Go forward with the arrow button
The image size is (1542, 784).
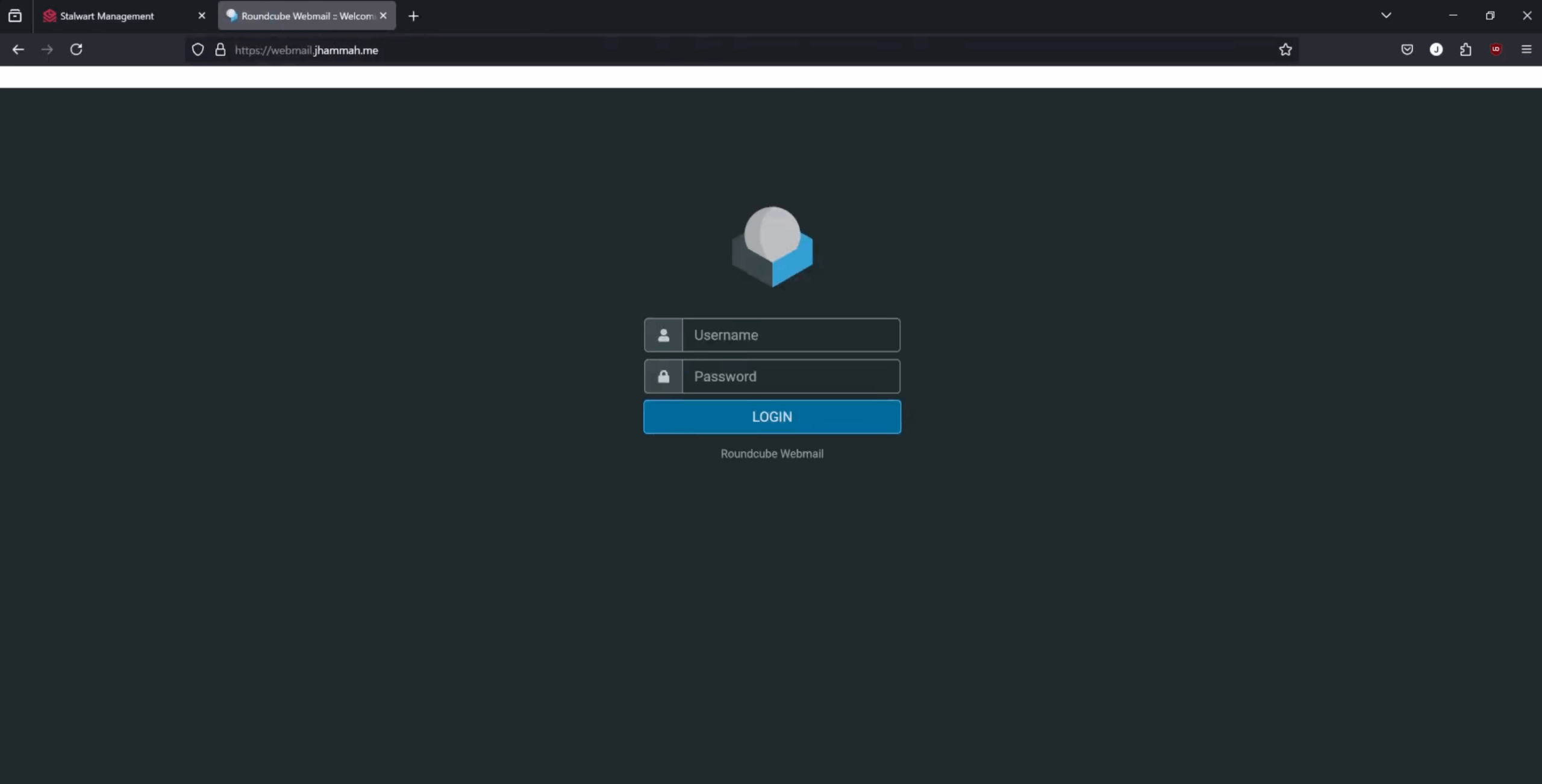point(47,50)
